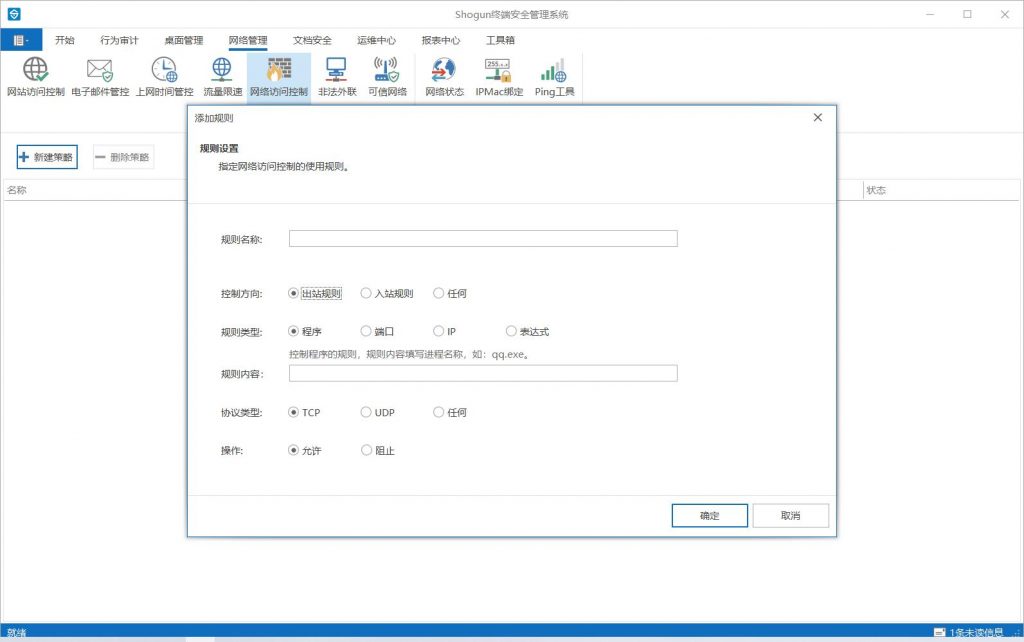
Task: Click the 非法外联 icon
Action: click(x=337, y=77)
